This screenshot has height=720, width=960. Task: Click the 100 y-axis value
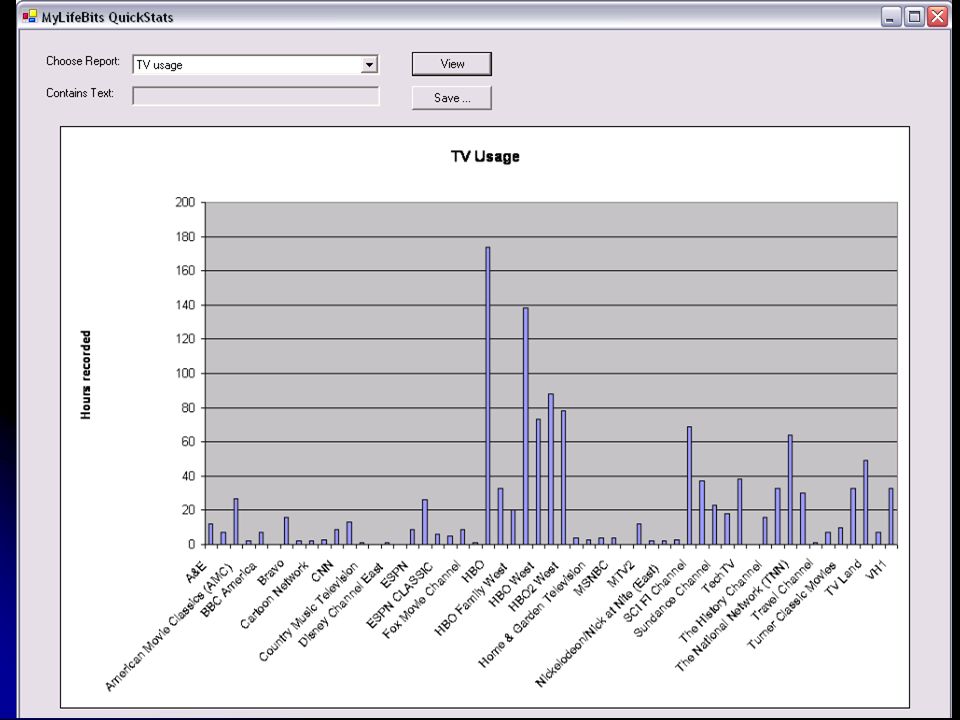185,373
